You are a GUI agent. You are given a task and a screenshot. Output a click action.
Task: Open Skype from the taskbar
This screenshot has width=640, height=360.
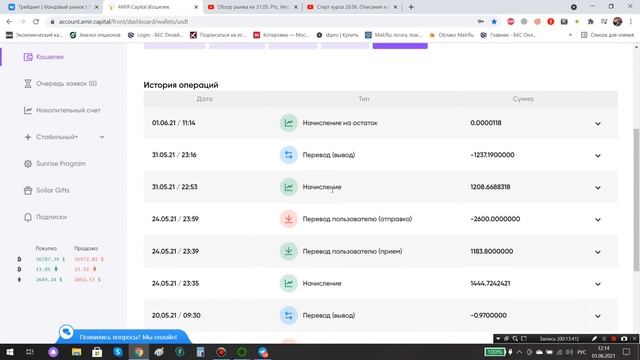tap(118, 352)
